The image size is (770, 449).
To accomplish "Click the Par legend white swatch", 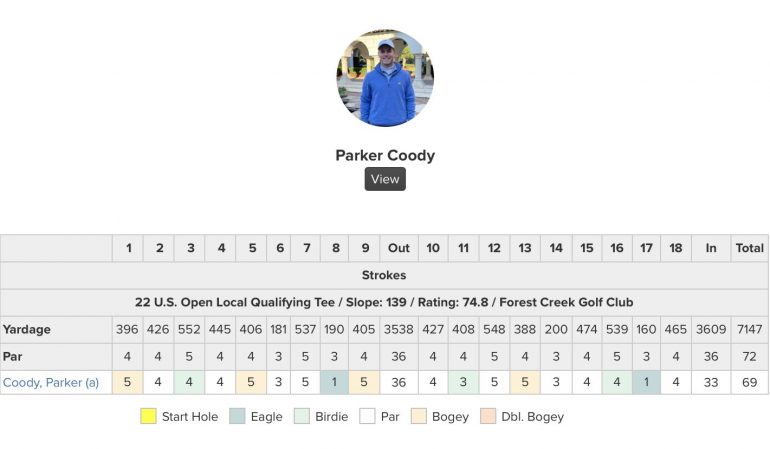I will tap(367, 416).
